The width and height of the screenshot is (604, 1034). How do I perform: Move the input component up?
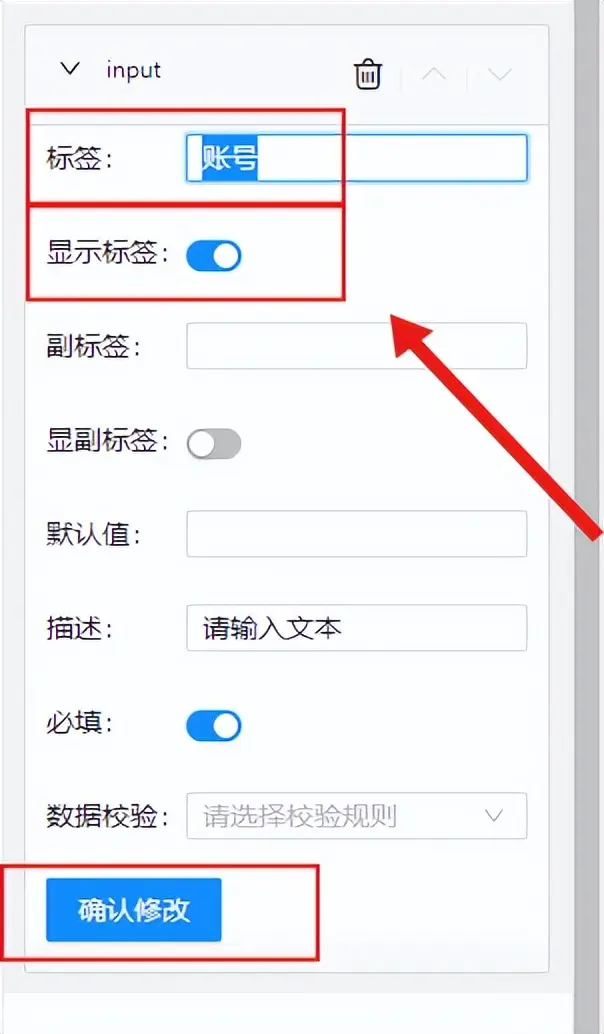click(x=433, y=74)
